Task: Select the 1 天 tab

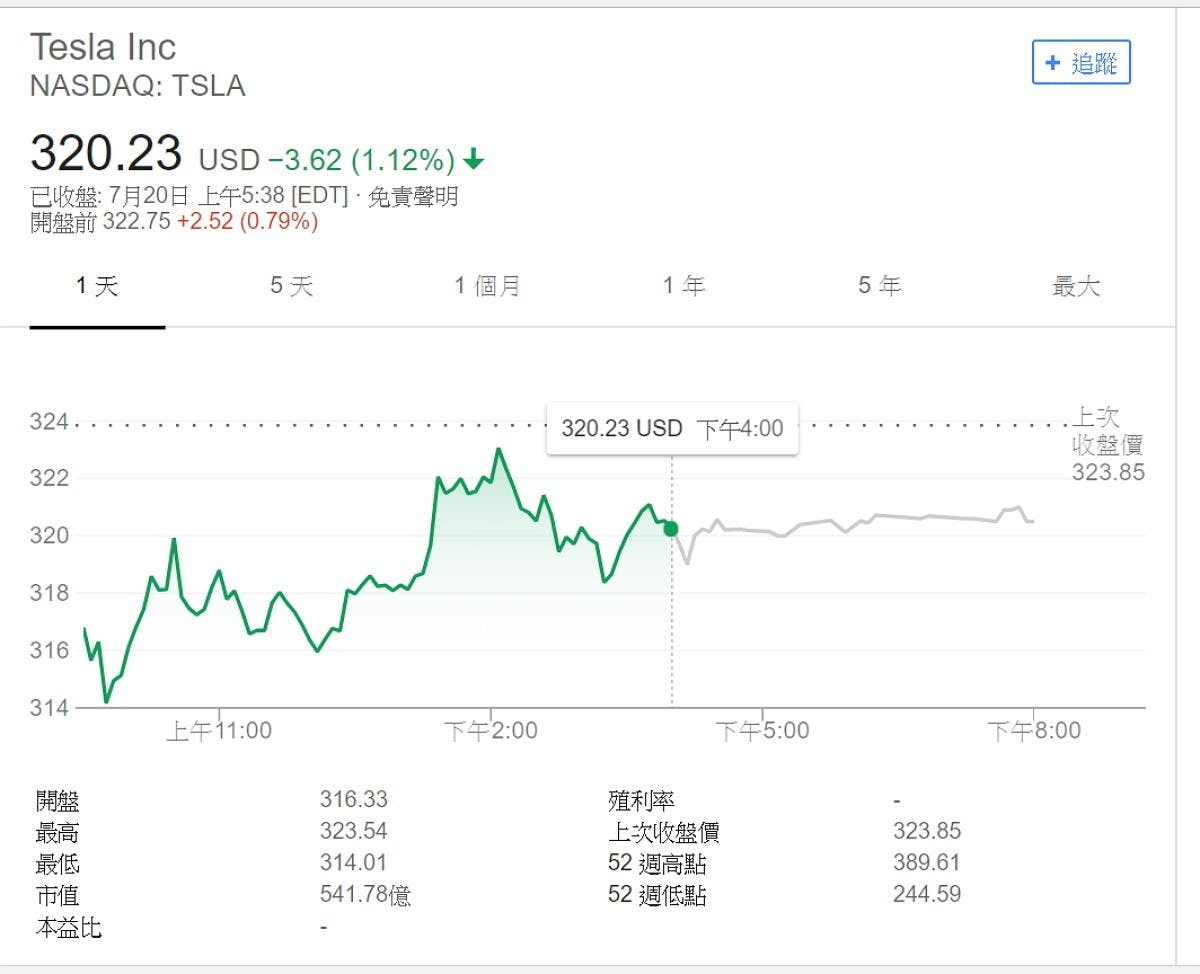Action: [97, 287]
